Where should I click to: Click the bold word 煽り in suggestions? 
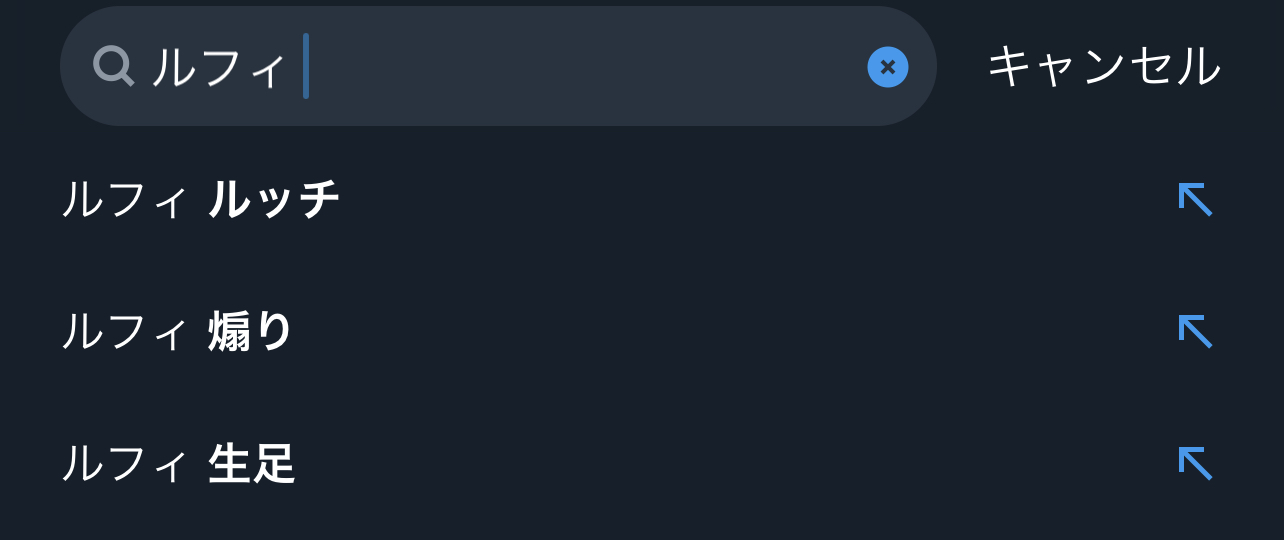pyautogui.click(x=250, y=332)
